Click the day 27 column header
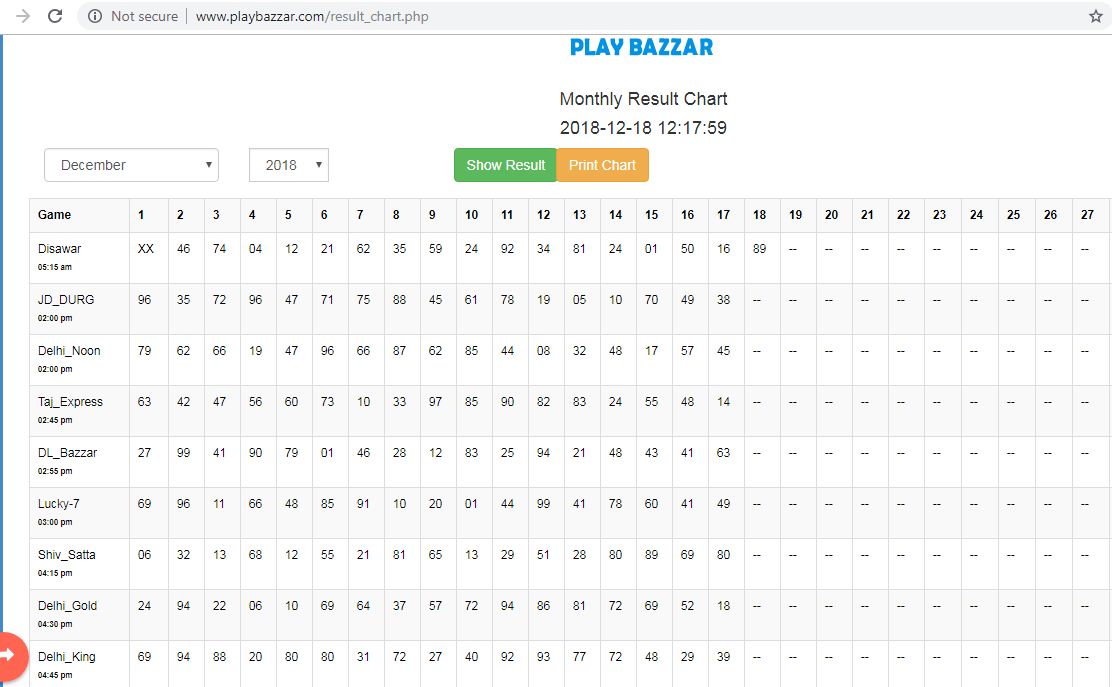The image size is (1112, 687). coord(1087,214)
